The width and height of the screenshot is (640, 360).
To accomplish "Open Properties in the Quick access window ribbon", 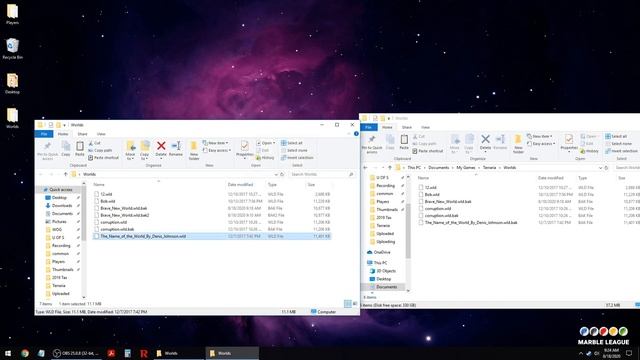I will pos(244,149).
